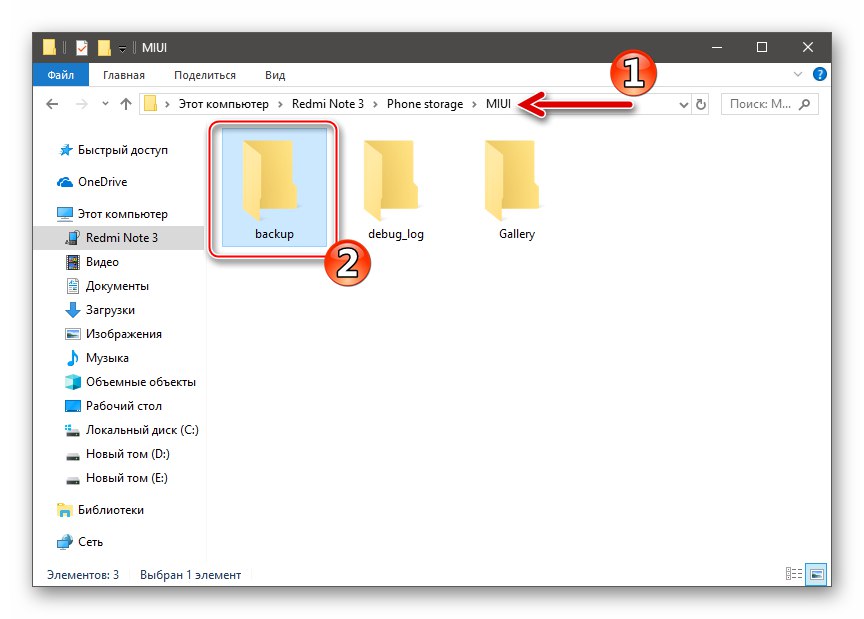Click the search magnifier icon
The width and height of the screenshot is (864, 619).
(x=804, y=104)
